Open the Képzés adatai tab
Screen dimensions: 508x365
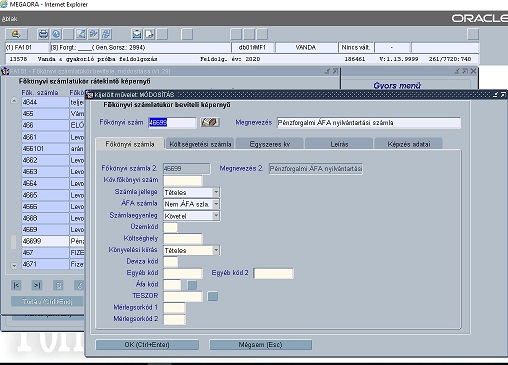[409, 144]
